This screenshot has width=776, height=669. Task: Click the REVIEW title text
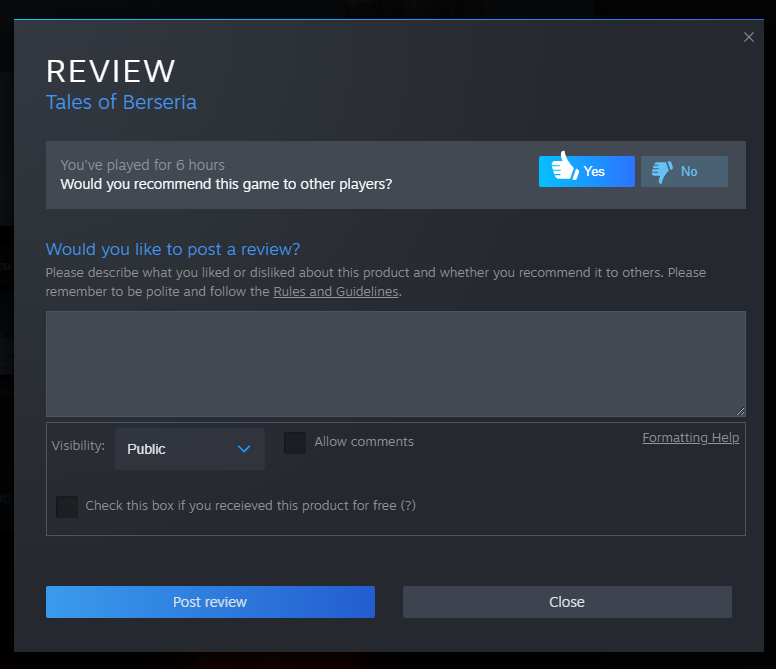(111, 71)
